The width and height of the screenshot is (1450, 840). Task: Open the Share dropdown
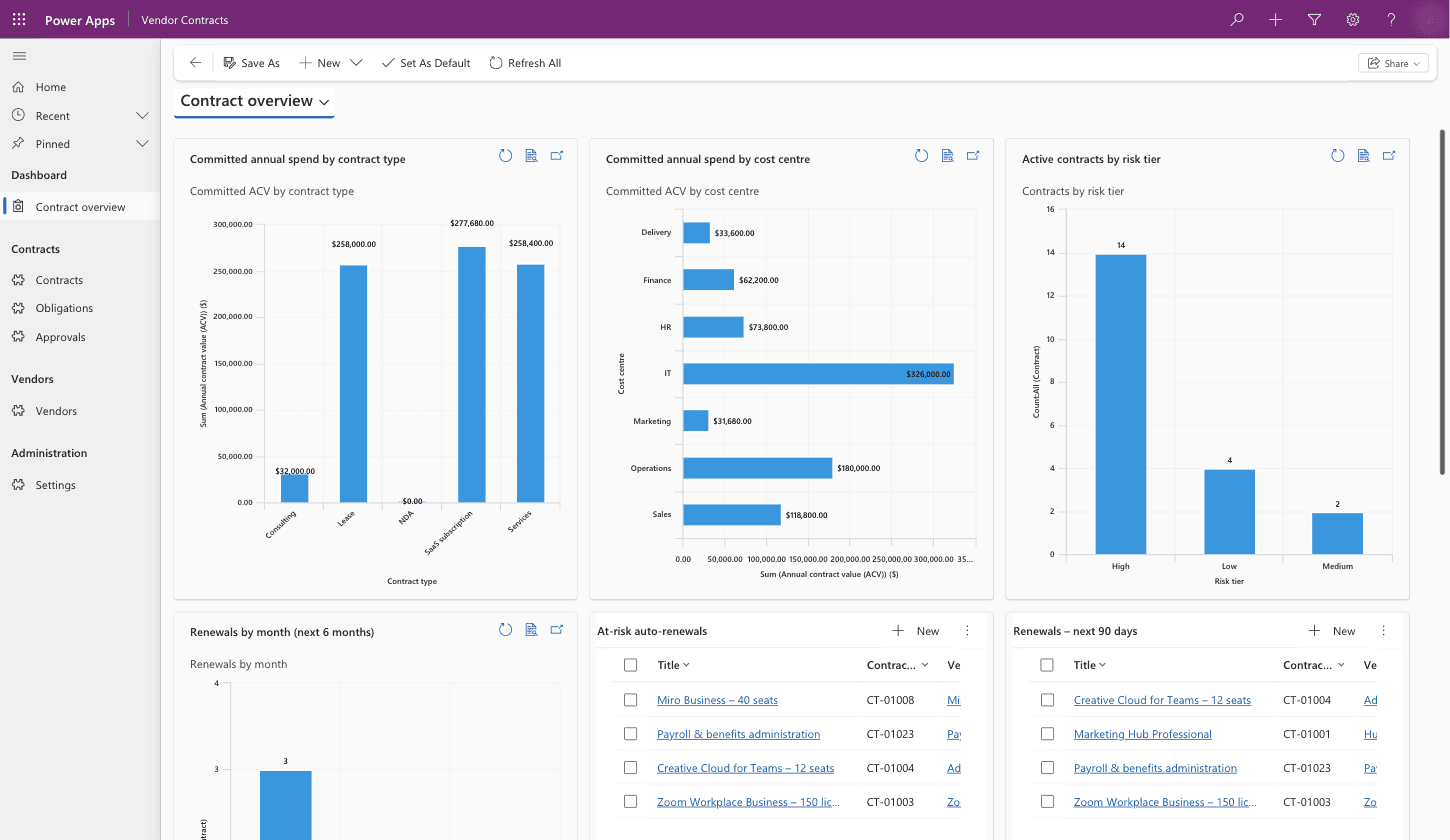click(1393, 63)
